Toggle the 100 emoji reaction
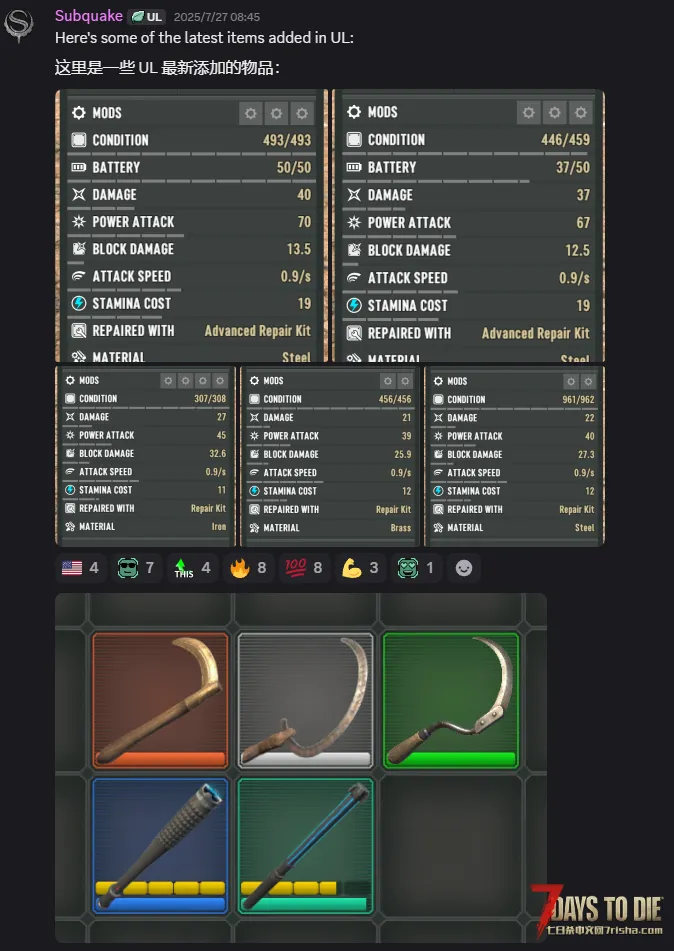The image size is (674, 951). pyautogui.click(x=305, y=568)
